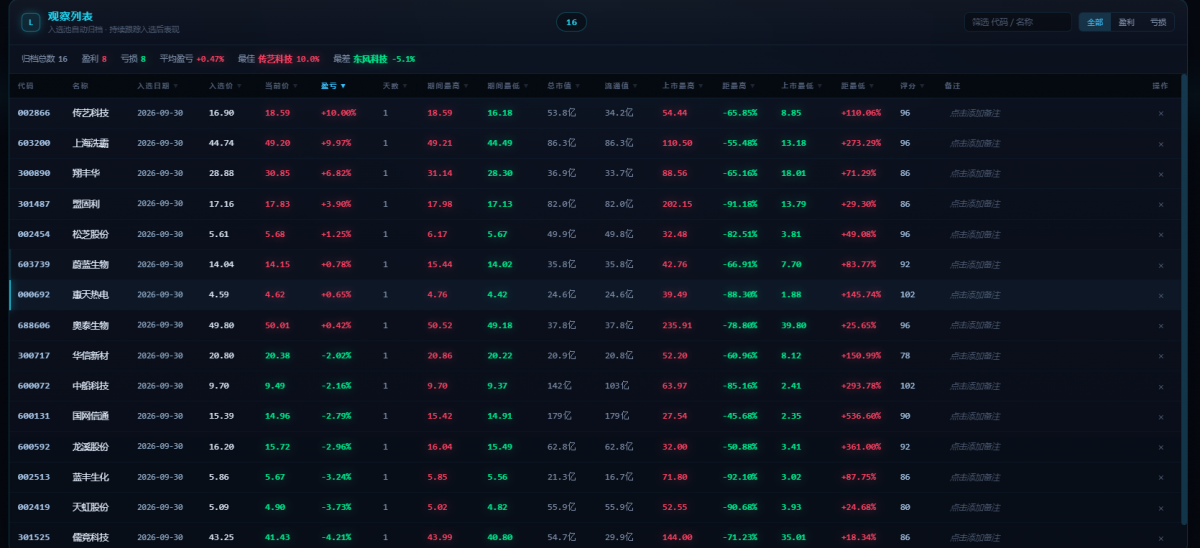Click the 平均盈亏 +0.47% summary stat
Screen dimensions: 1200x548
coord(192,59)
